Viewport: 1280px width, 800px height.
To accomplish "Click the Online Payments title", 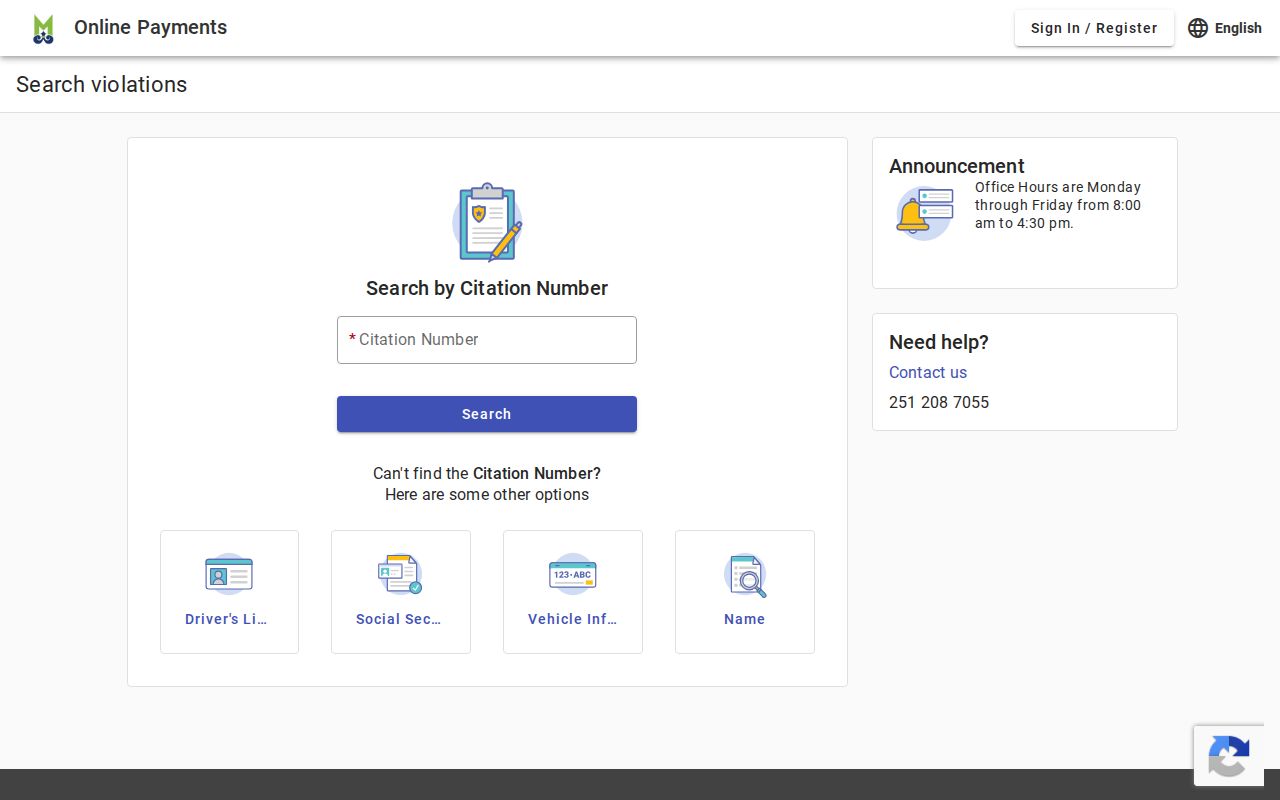I will [x=150, y=27].
